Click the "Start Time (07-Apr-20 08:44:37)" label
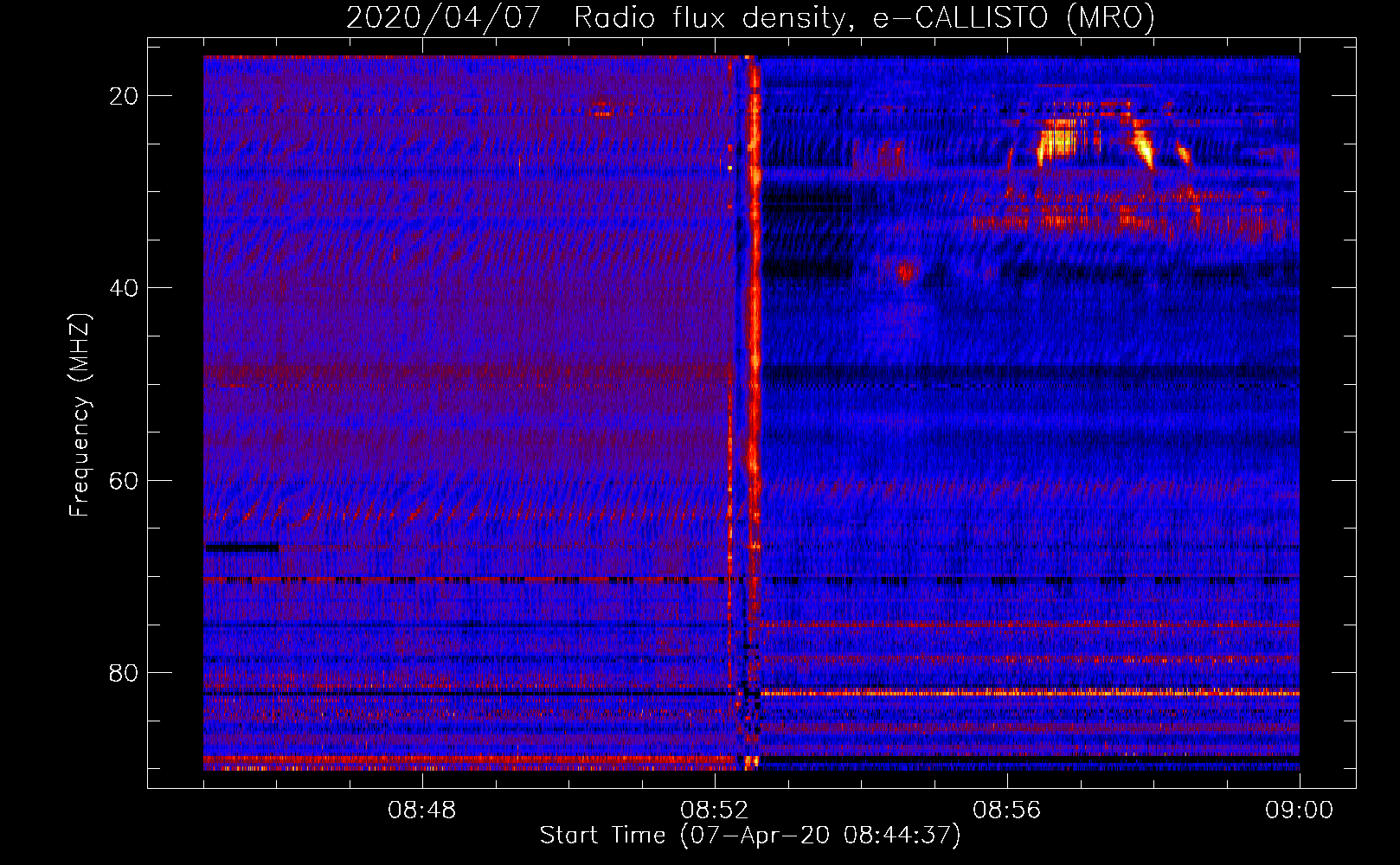 (x=750, y=835)
